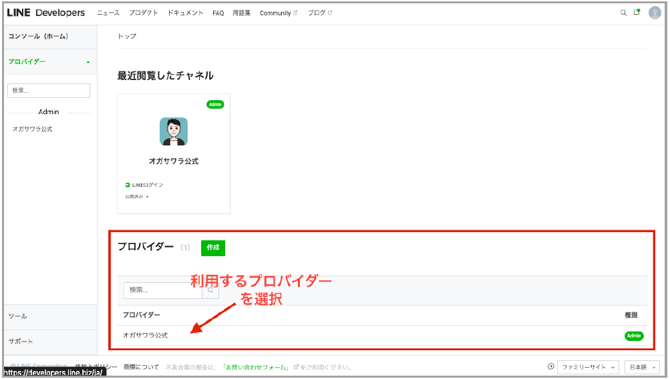Open the user profile avatar menu
Screen dimensions: 670x379
click(x=655, y=13)
